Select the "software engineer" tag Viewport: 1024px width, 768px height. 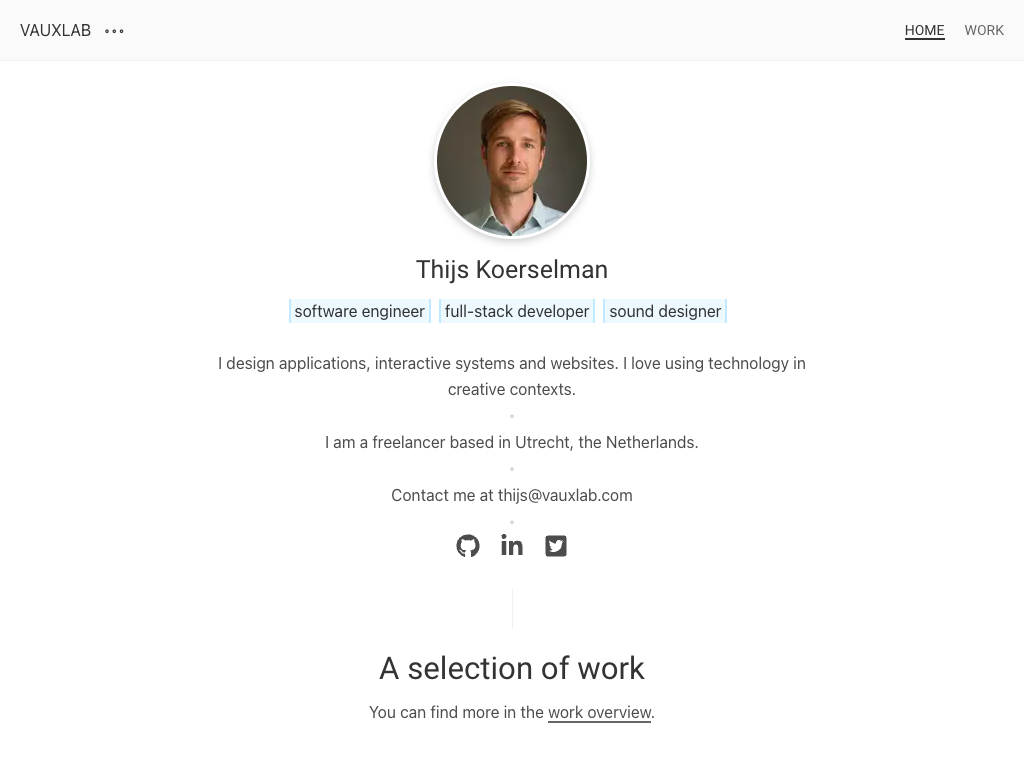point(360,312)
